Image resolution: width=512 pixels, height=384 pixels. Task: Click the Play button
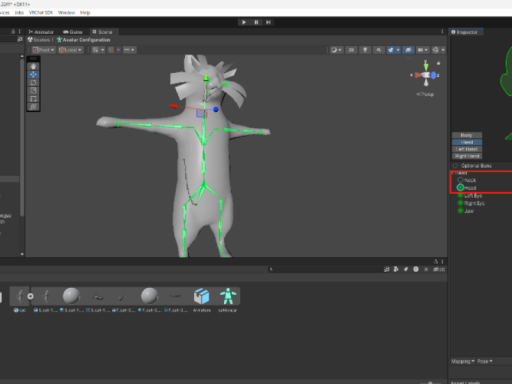pyautogui.click(x=244, y=22)
